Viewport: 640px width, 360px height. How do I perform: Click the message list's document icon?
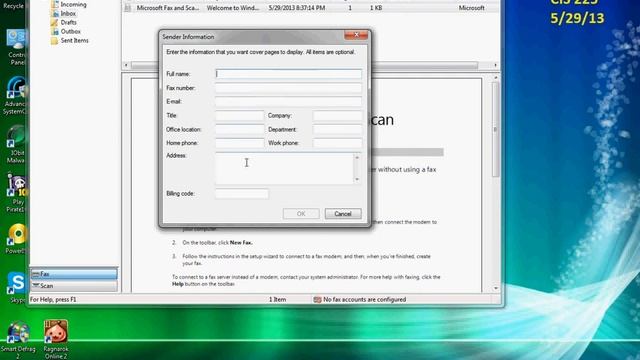tap(128, 8)
